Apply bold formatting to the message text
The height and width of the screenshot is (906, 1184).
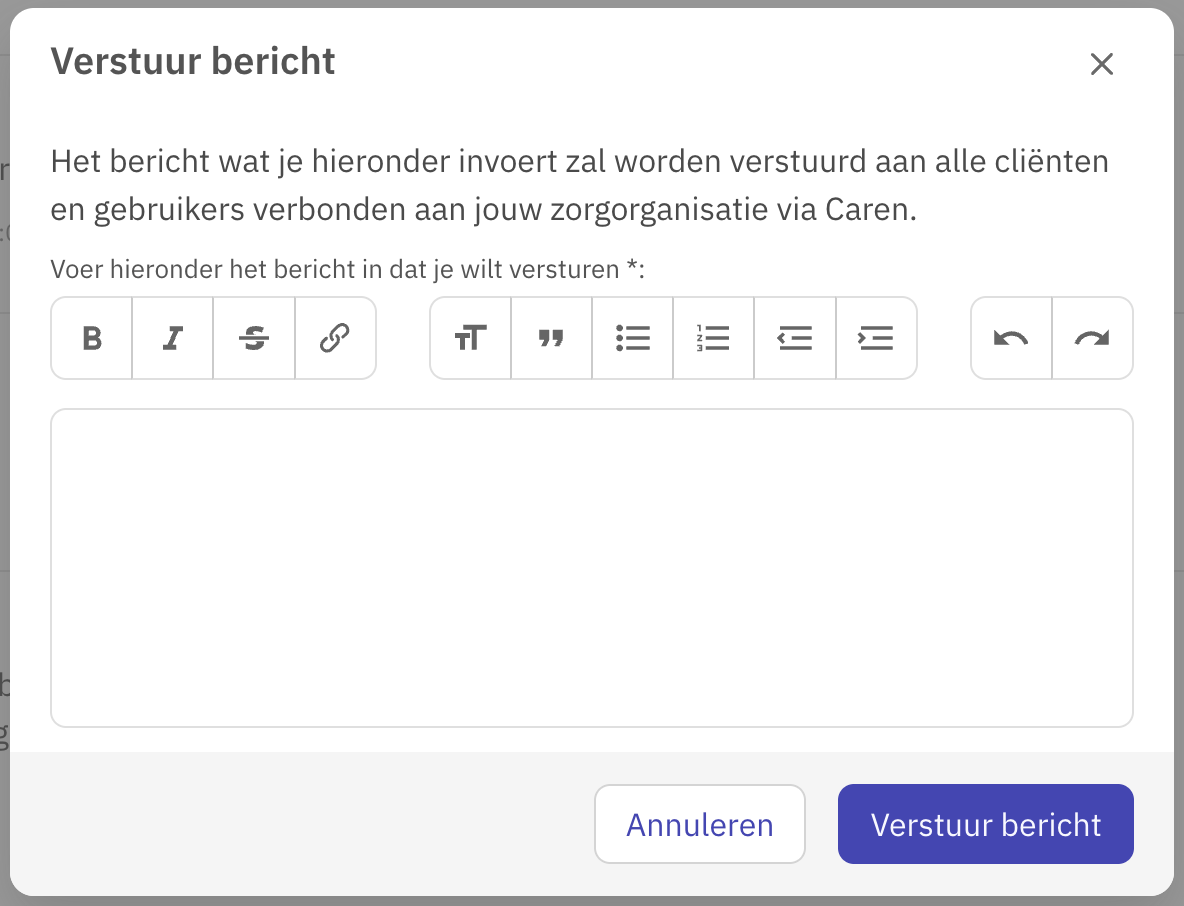[91, 338]
